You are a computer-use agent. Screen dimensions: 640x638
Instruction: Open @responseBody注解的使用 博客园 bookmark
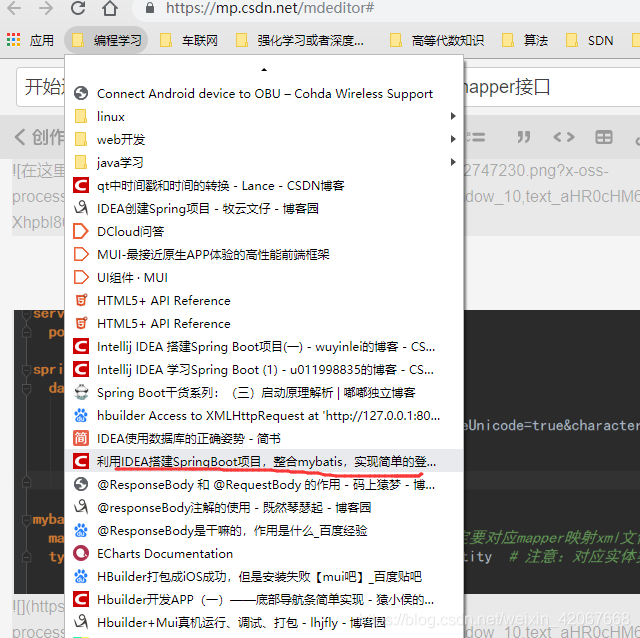point(264,507)
